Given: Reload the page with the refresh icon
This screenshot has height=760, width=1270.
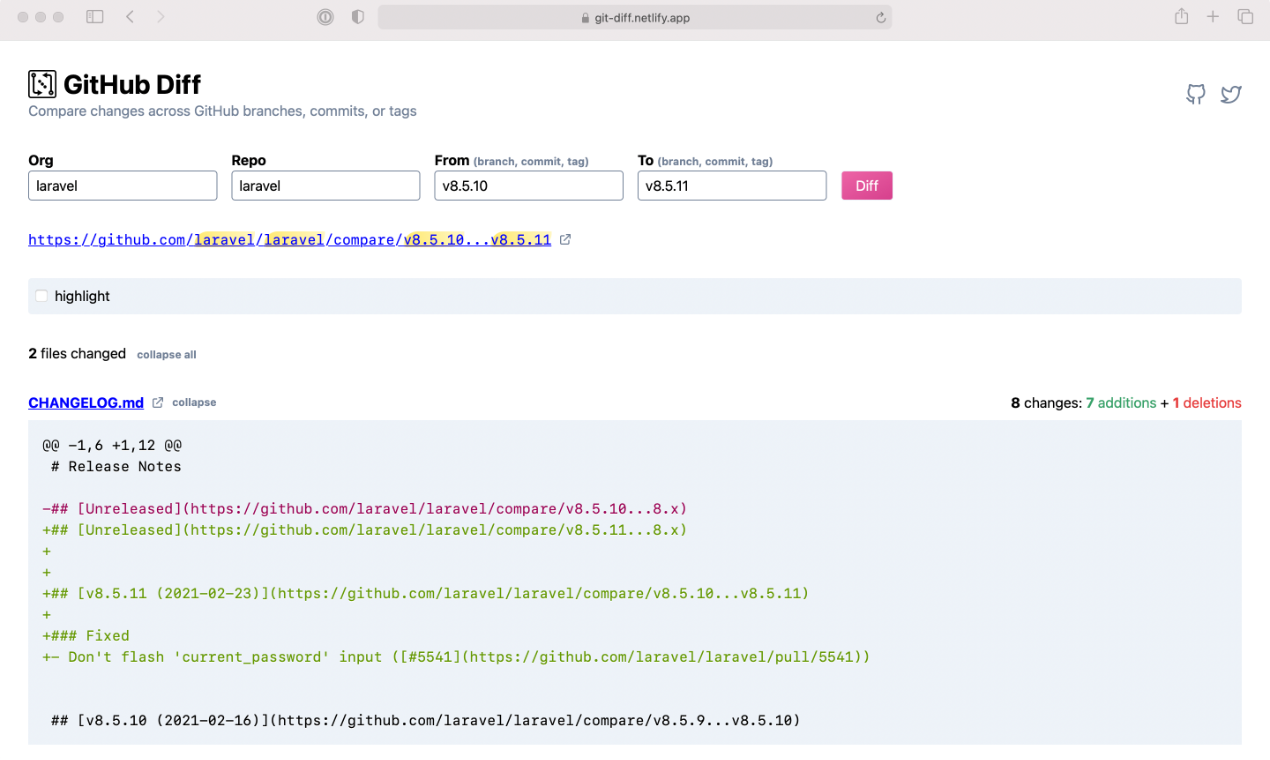Looking at the screenshot, I should [x=879, y=17].
